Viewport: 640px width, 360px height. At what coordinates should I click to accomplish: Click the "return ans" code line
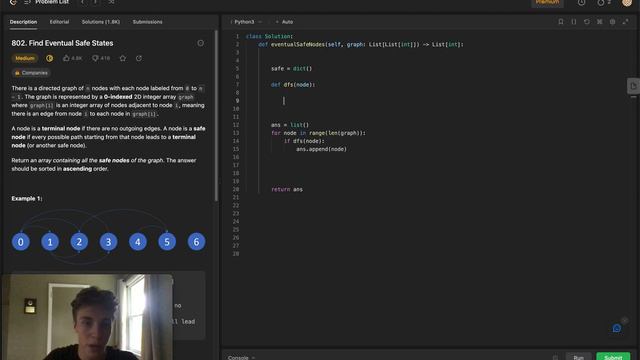287,189
